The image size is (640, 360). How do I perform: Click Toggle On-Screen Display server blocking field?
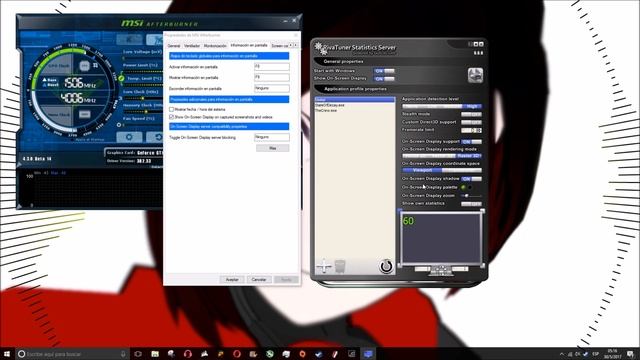coord(272,138)
